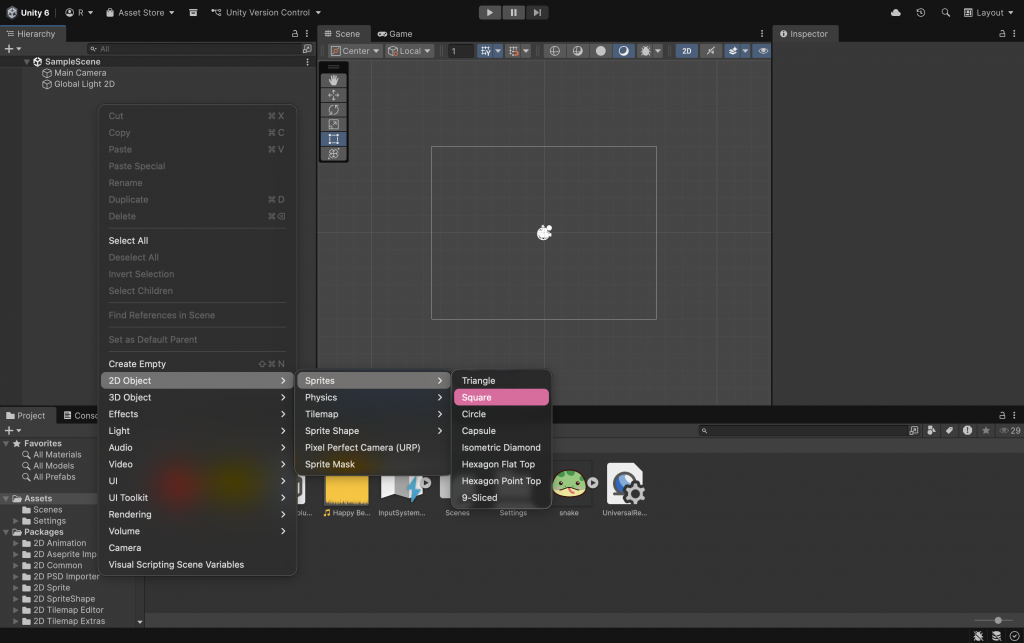1024x643 pixels.
Task: Click the Play button
Action: coord(489,12)
